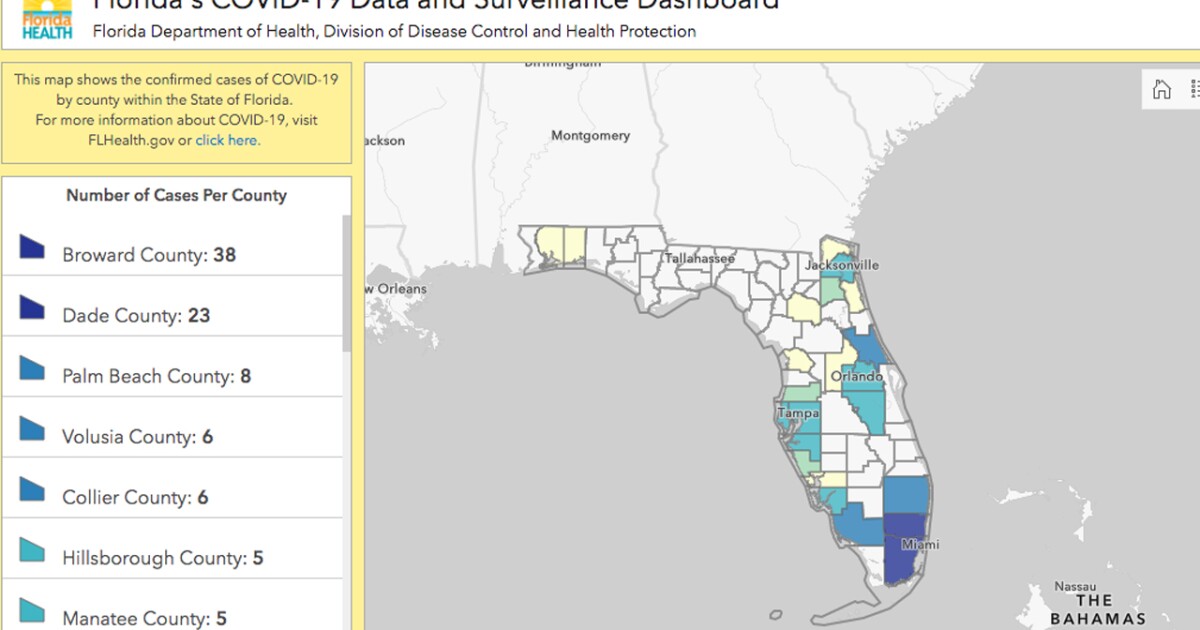This screenshot has height=630, width=1200.
Task: Click the Home default extent icon
Action: 1161,89
